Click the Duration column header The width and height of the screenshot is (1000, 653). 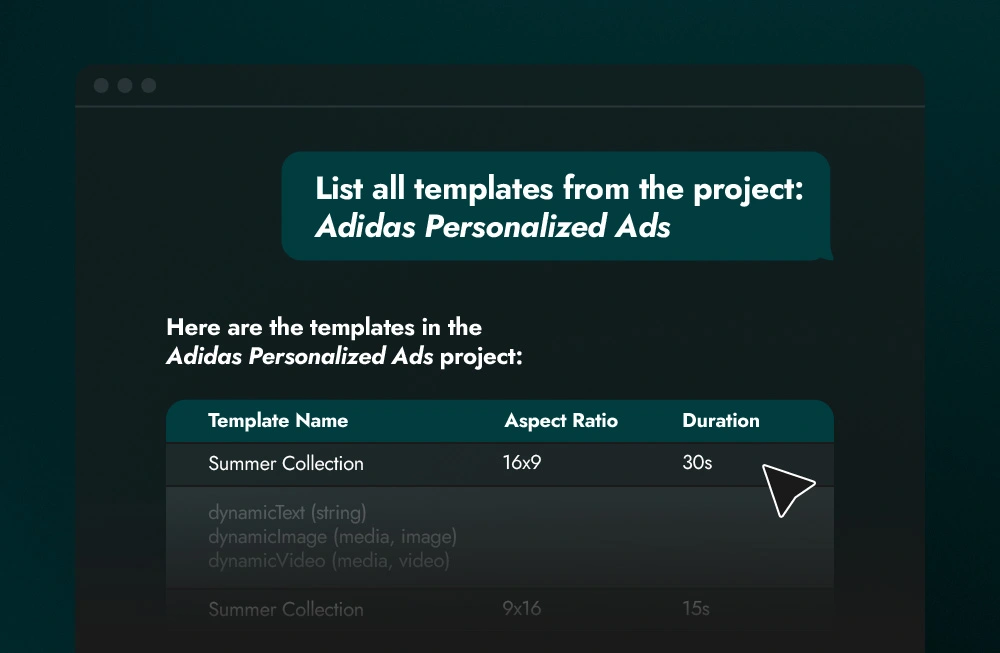click(721, 420)
